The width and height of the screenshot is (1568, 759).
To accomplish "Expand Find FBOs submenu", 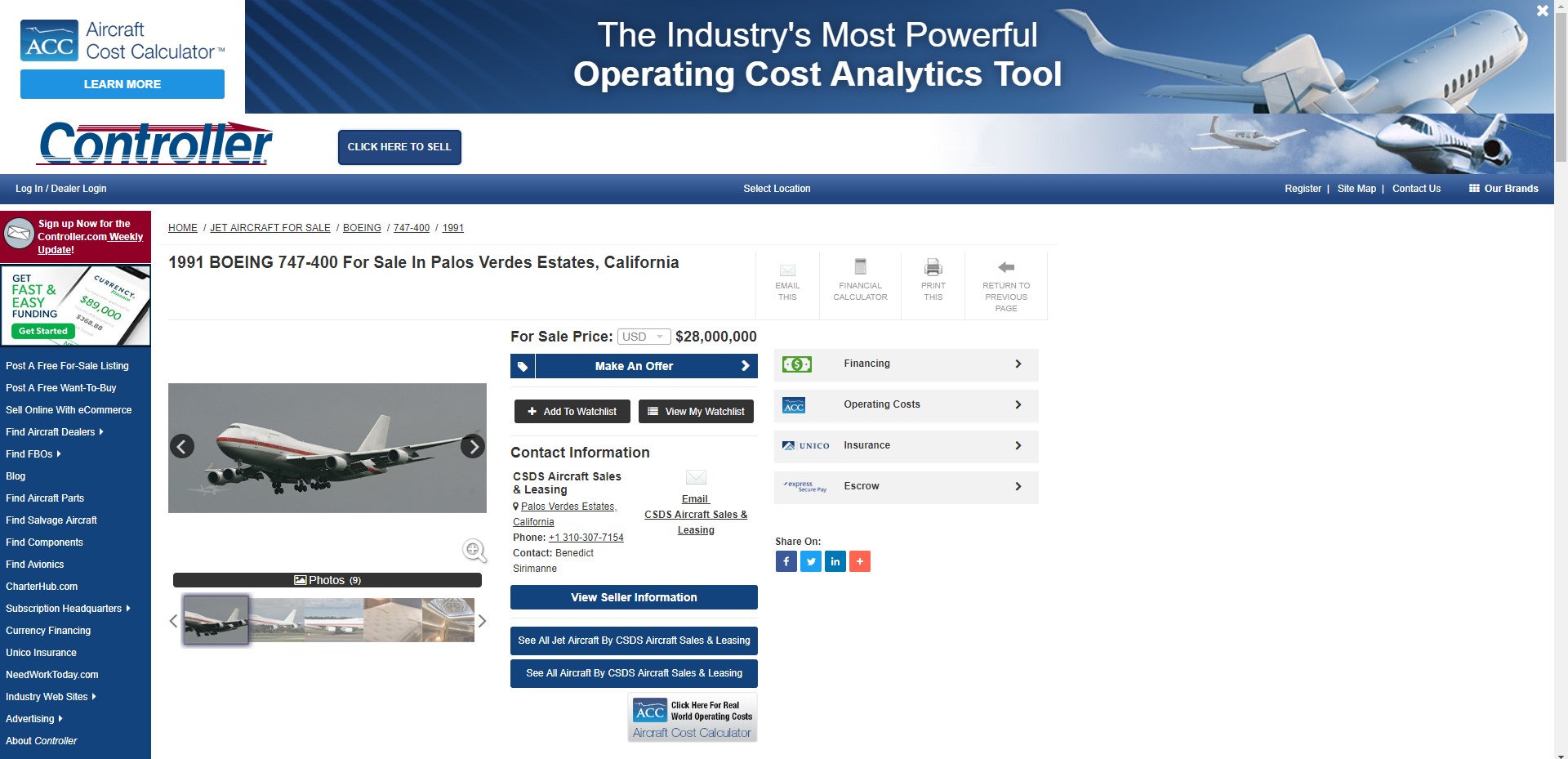I will [58, 454].
